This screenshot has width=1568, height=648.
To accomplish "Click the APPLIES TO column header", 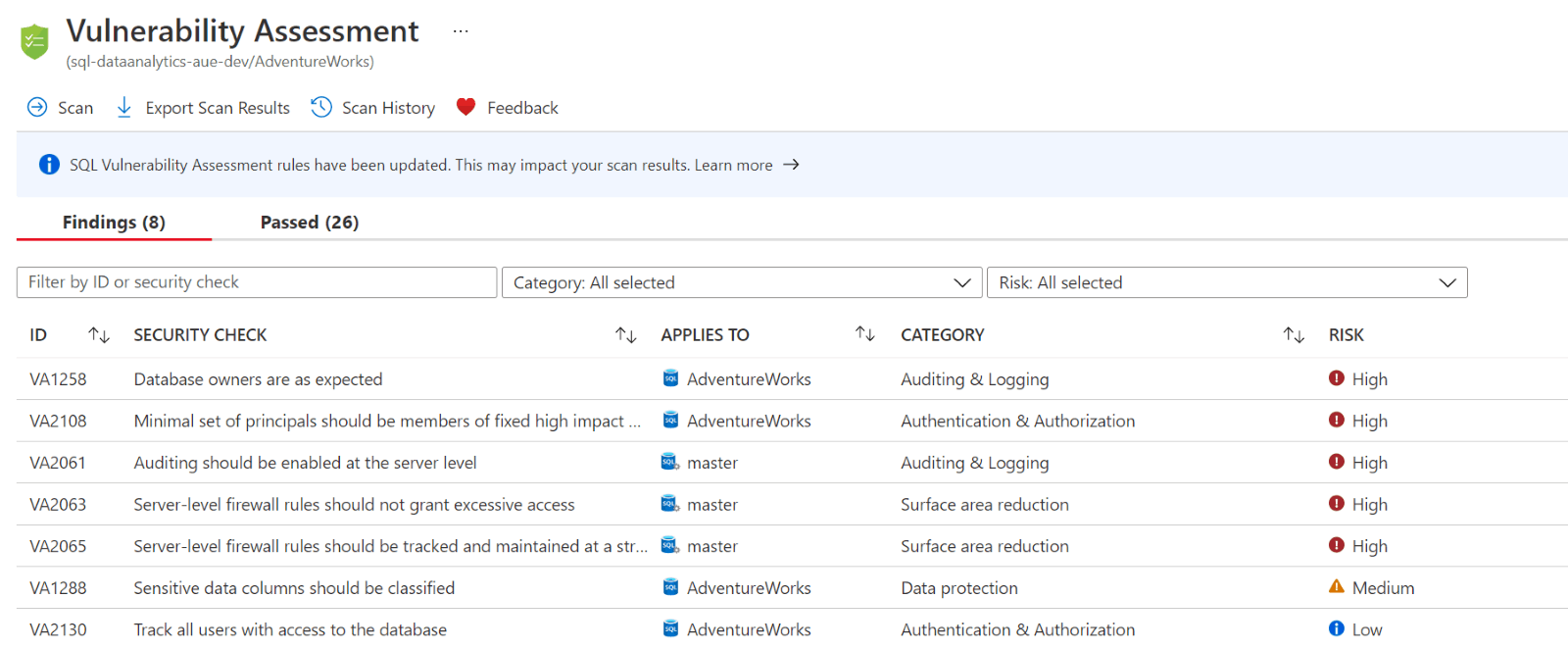I will pos(706,335).
